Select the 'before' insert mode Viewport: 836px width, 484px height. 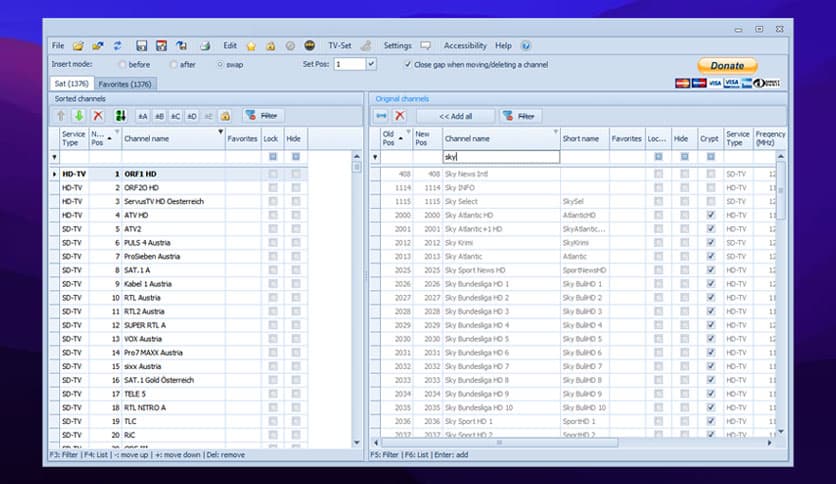pos(122,64)
